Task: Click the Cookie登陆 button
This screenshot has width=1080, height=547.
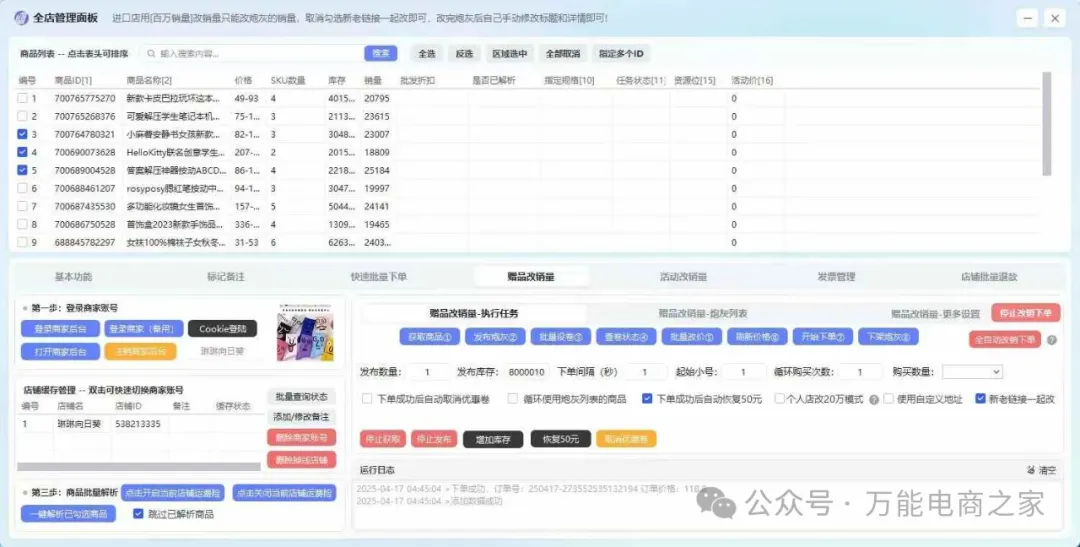Action: (x=221, y=329)
